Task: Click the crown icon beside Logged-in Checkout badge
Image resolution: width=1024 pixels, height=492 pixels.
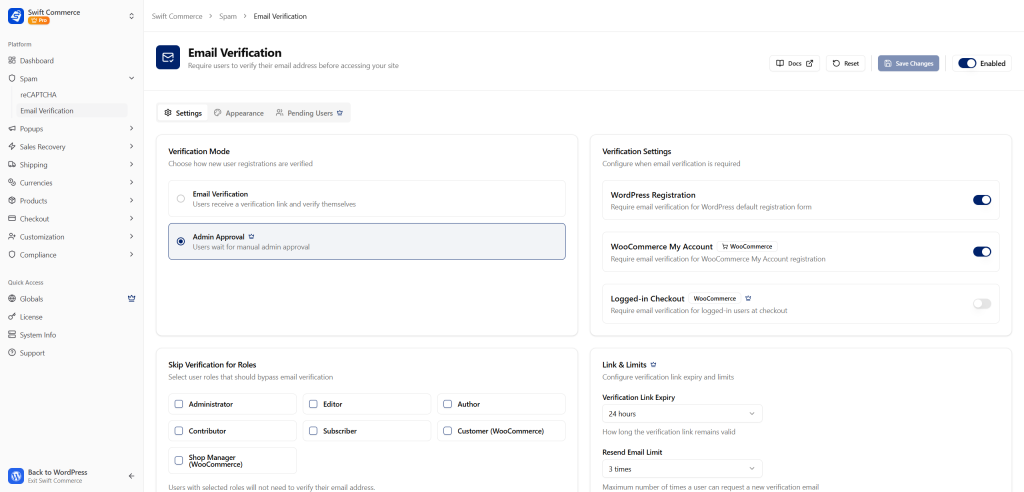Action: [748, 298]
